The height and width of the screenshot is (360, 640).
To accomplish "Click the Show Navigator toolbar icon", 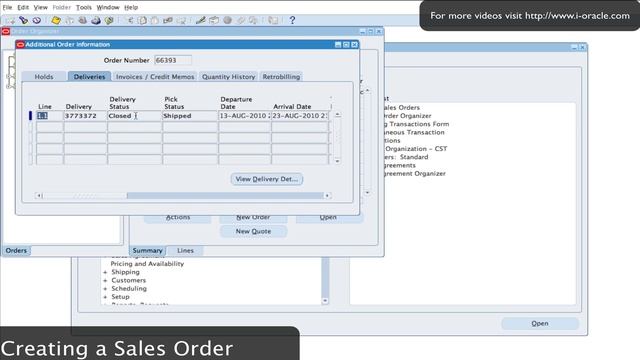I will pyautogui.click(x=36, y=20).
